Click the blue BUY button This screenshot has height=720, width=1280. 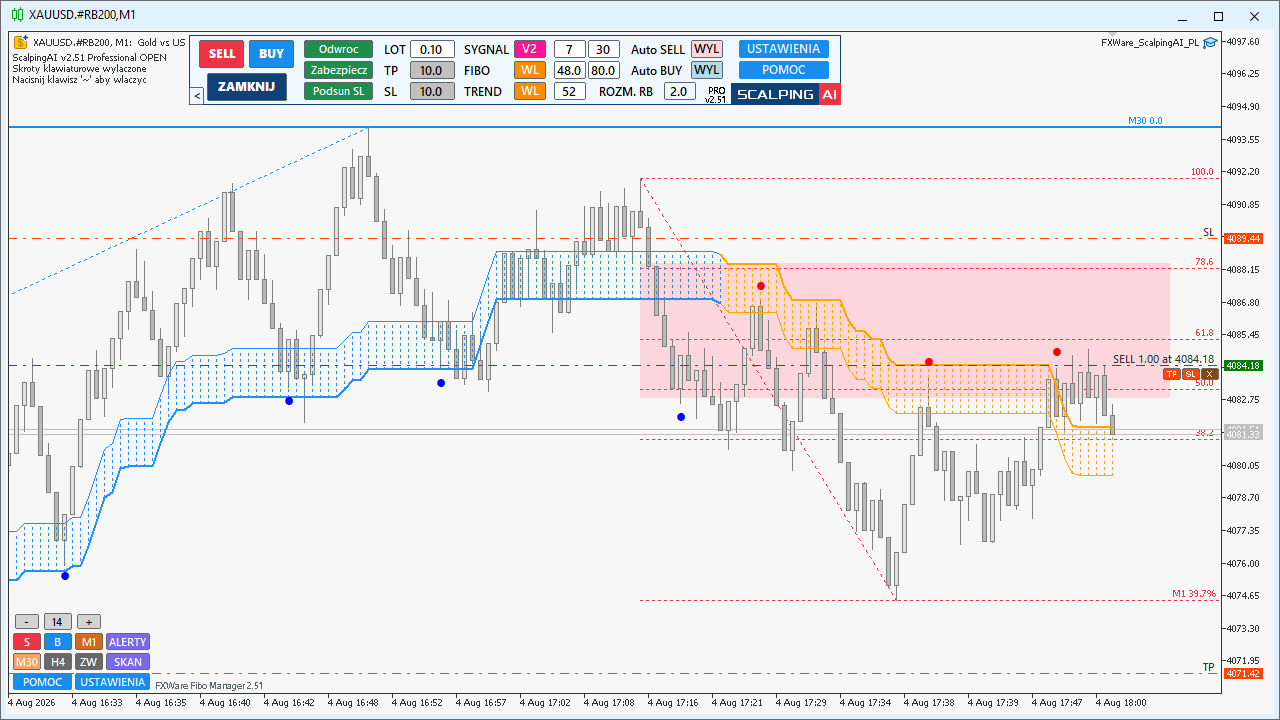tap(271, 54)
